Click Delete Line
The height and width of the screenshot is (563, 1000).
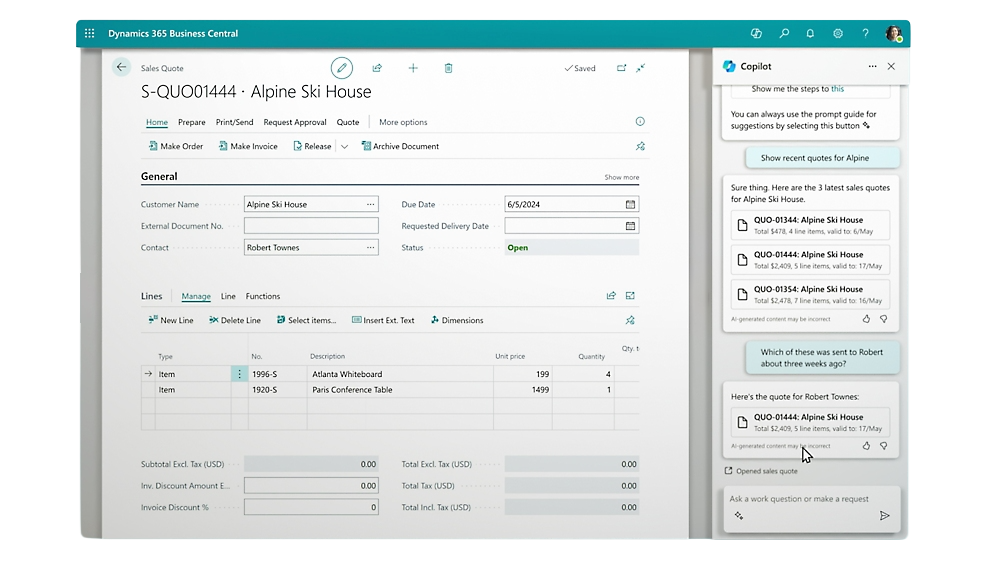click(235, 320)
